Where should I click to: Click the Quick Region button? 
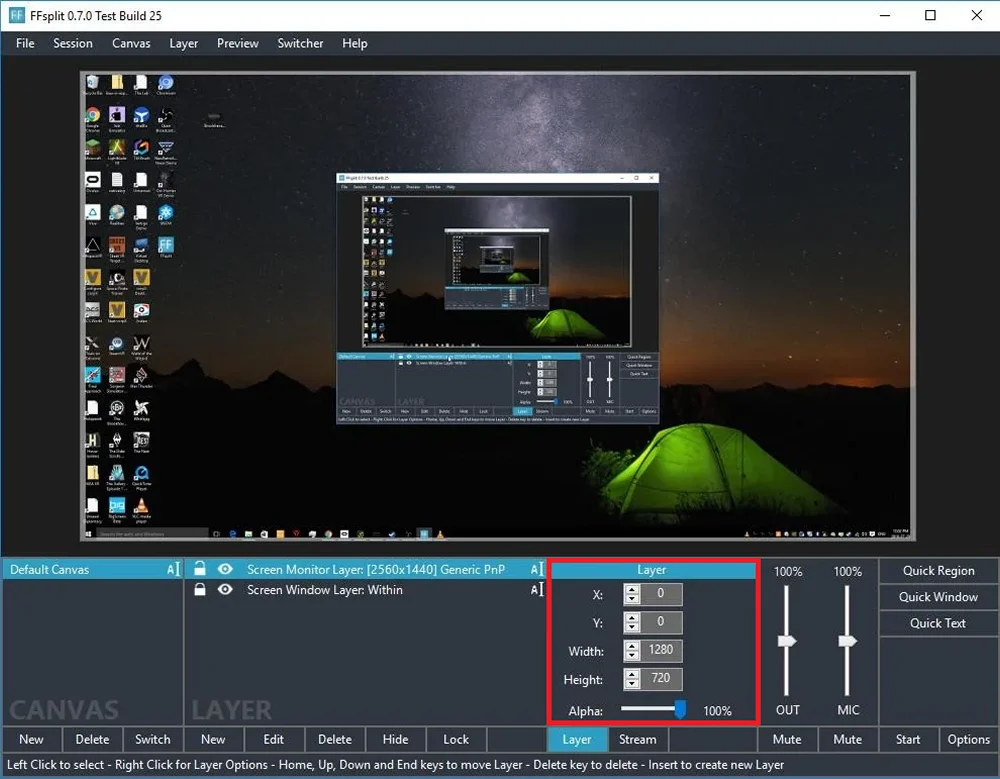938,571
